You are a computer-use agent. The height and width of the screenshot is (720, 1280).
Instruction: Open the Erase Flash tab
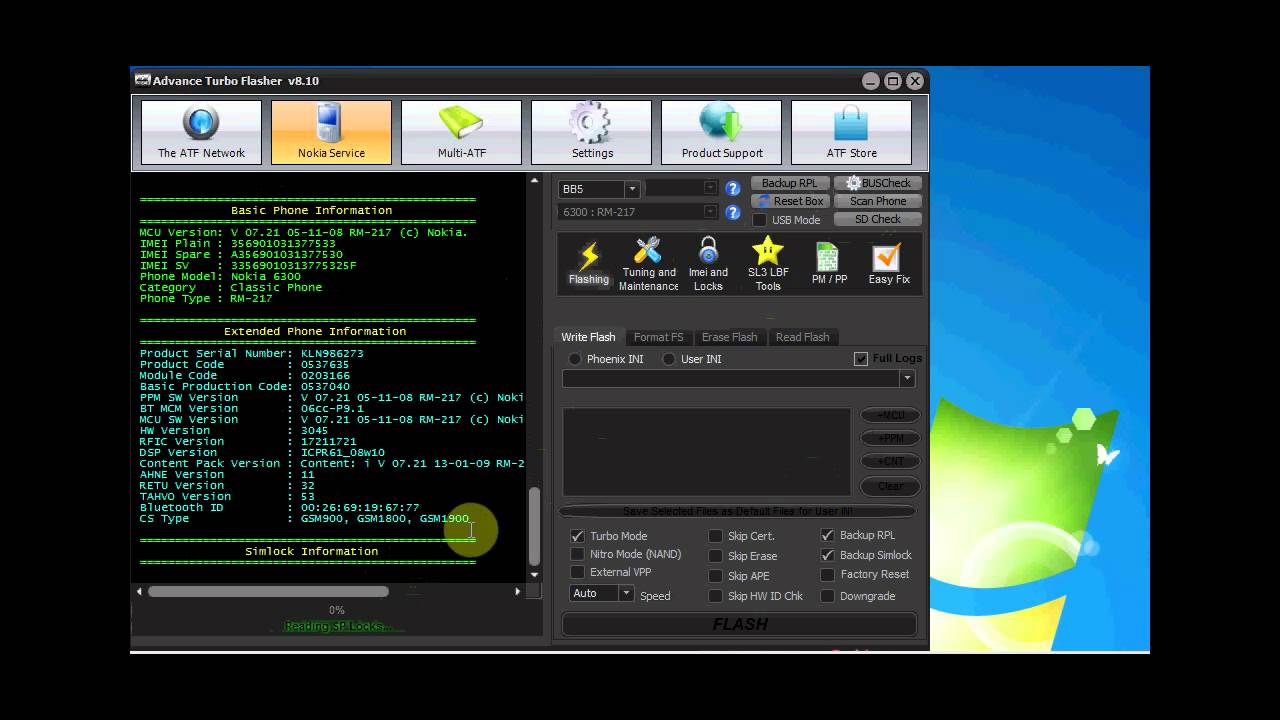tap(729, 337)
